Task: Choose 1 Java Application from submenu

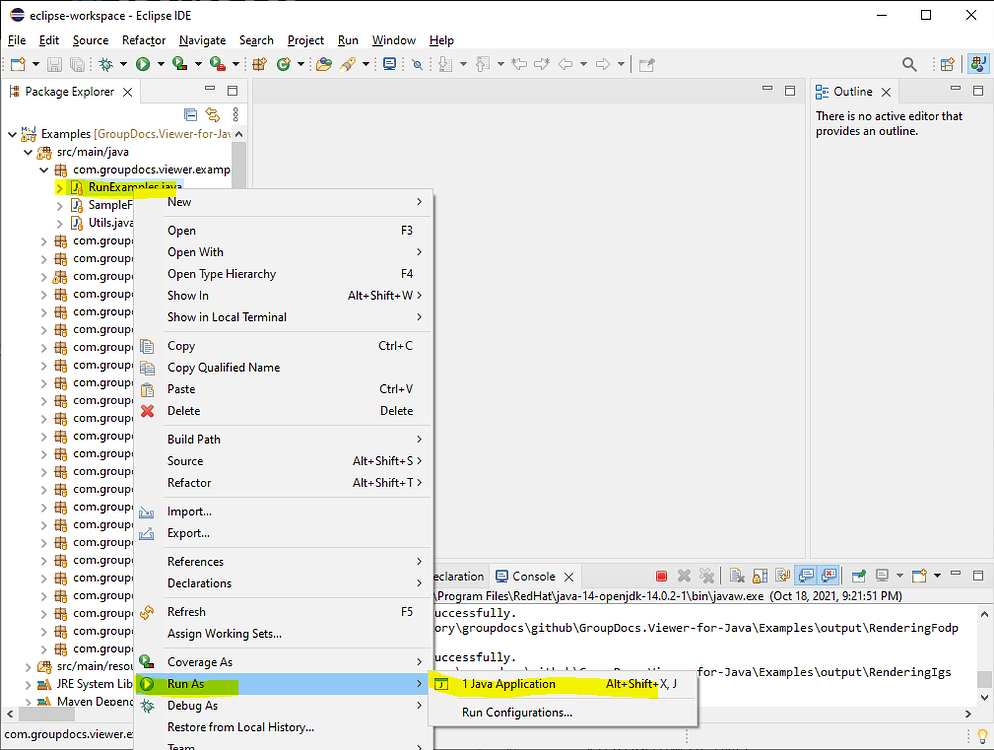Action: pyautogui.click(x=562, y=684)
